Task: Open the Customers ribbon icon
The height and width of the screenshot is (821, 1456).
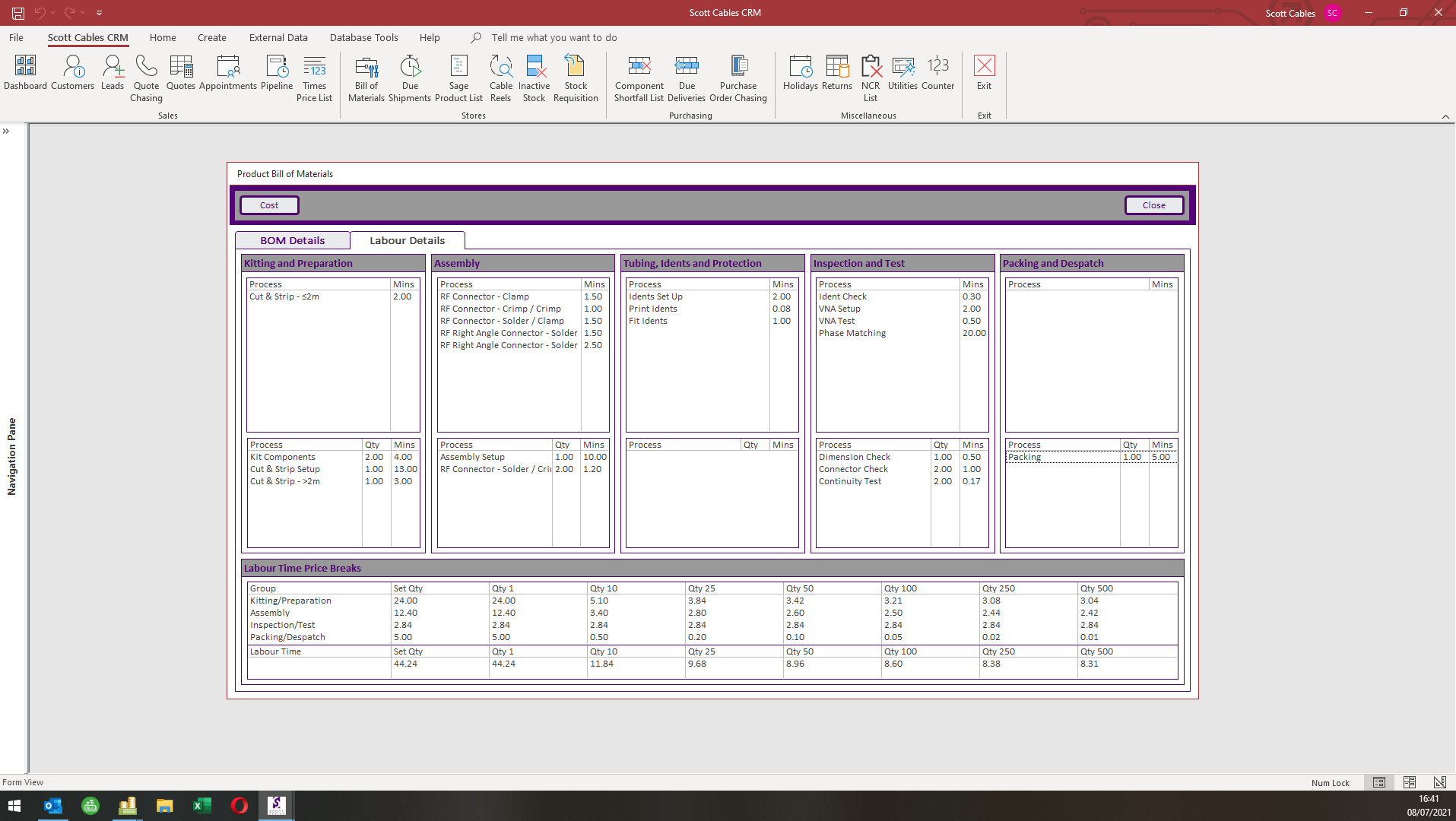Action: pyautogui.click(x=73, y=73)
